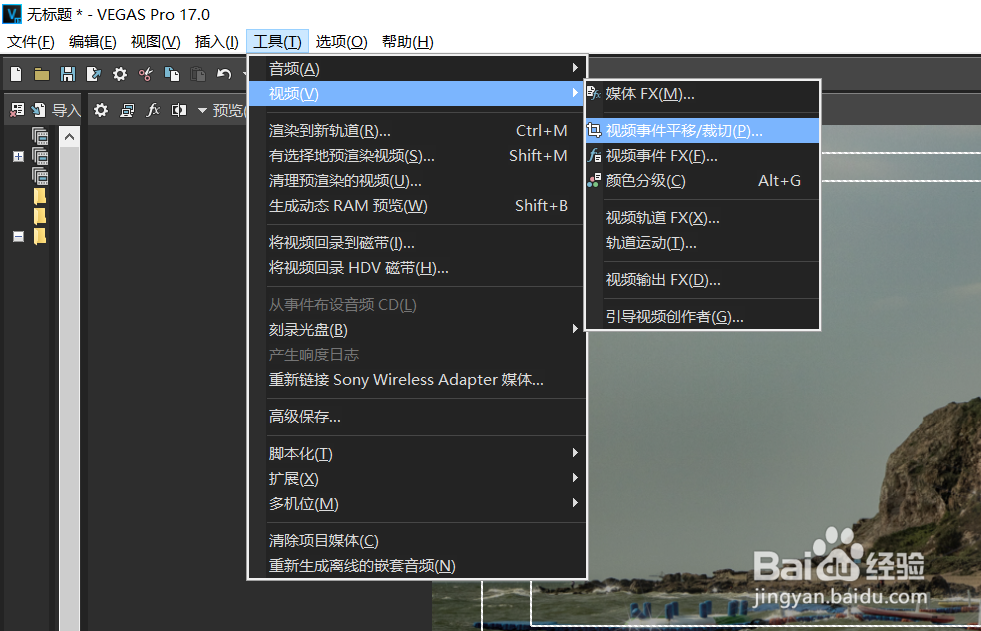Click the color grading icon beside 颜色分级

(x=594, y=181)
